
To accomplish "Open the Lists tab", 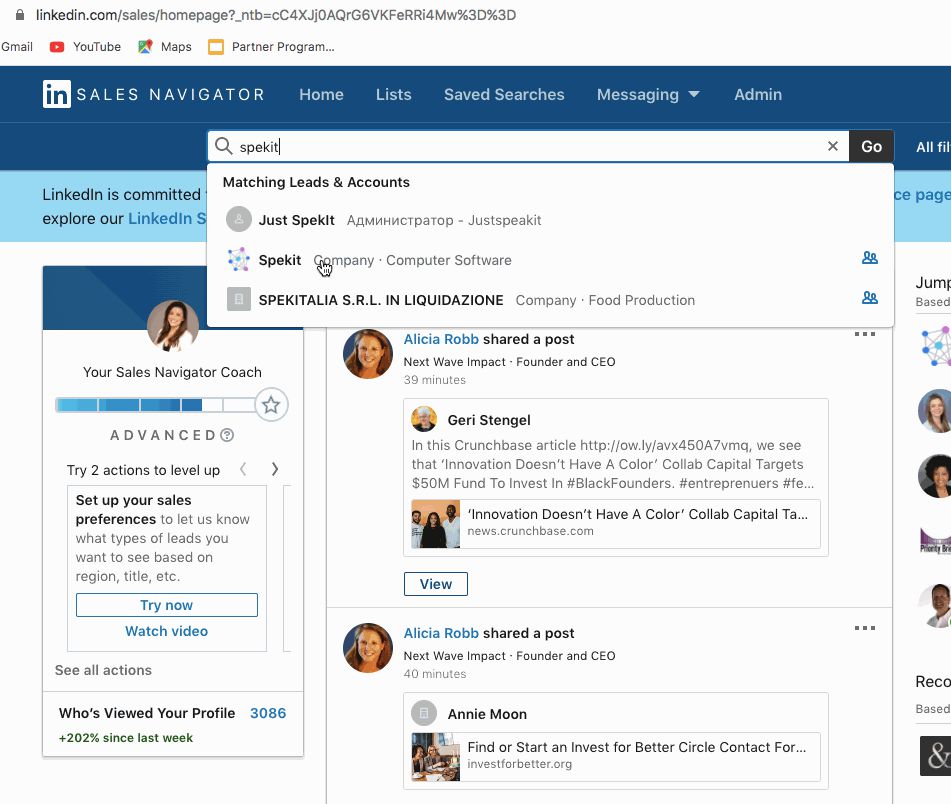I will [393, 94].
